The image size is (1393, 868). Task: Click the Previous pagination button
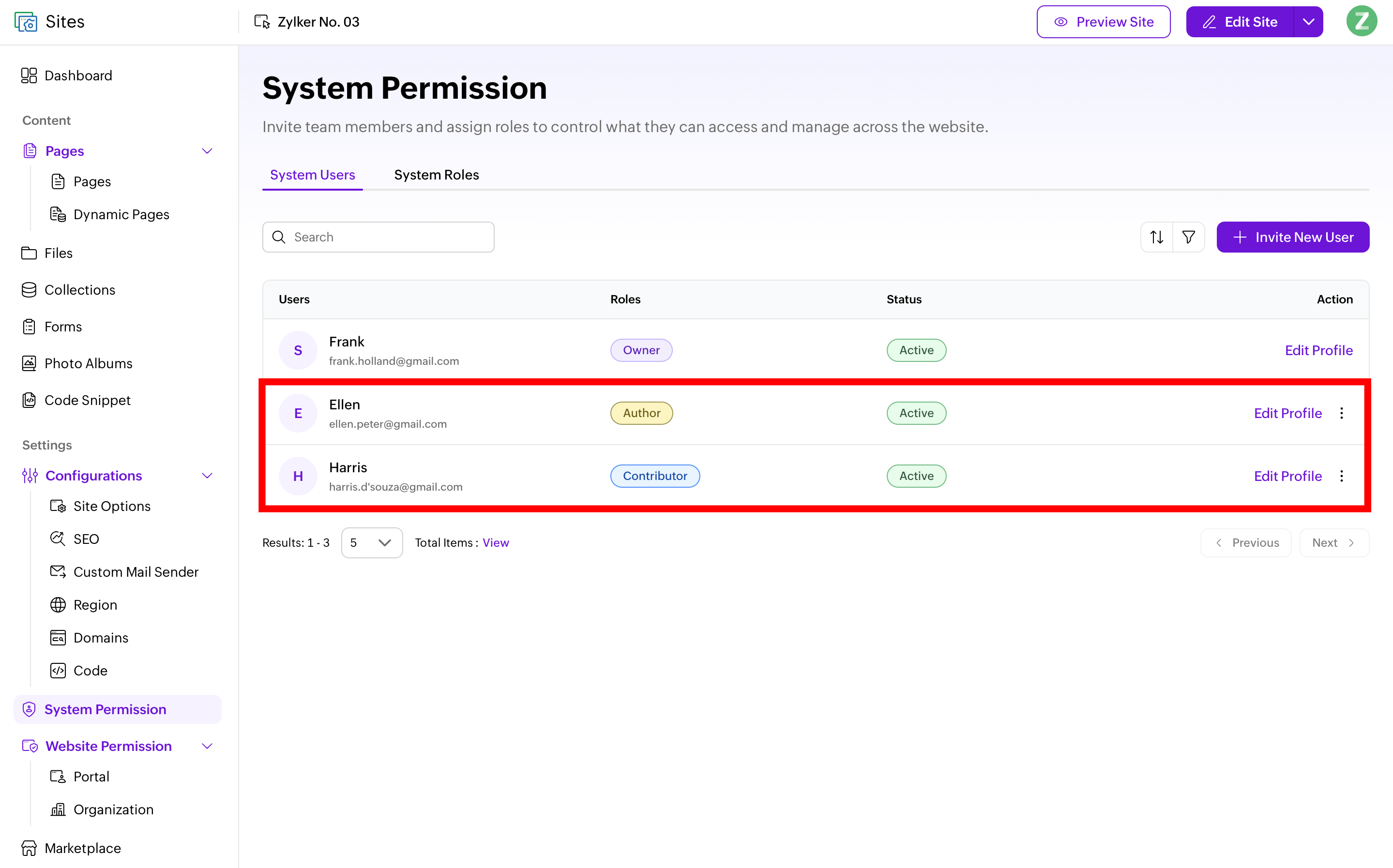tap(1245, 542)
